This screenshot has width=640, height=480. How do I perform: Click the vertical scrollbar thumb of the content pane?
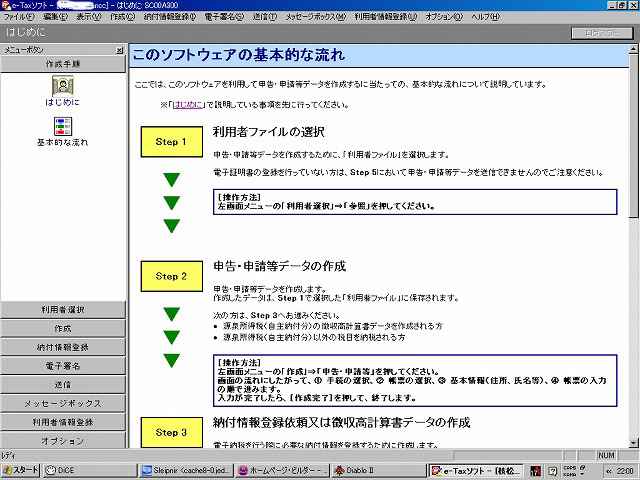click(x=633, y=137)
